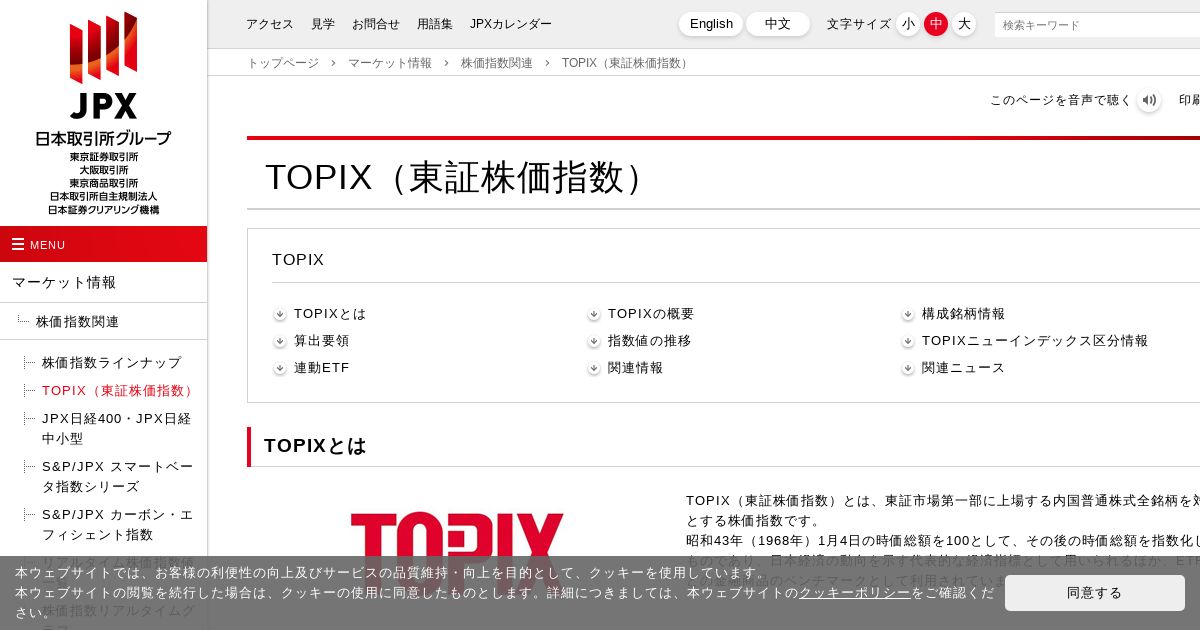Open 株価指数ラインナップ in sidebar

112,363
